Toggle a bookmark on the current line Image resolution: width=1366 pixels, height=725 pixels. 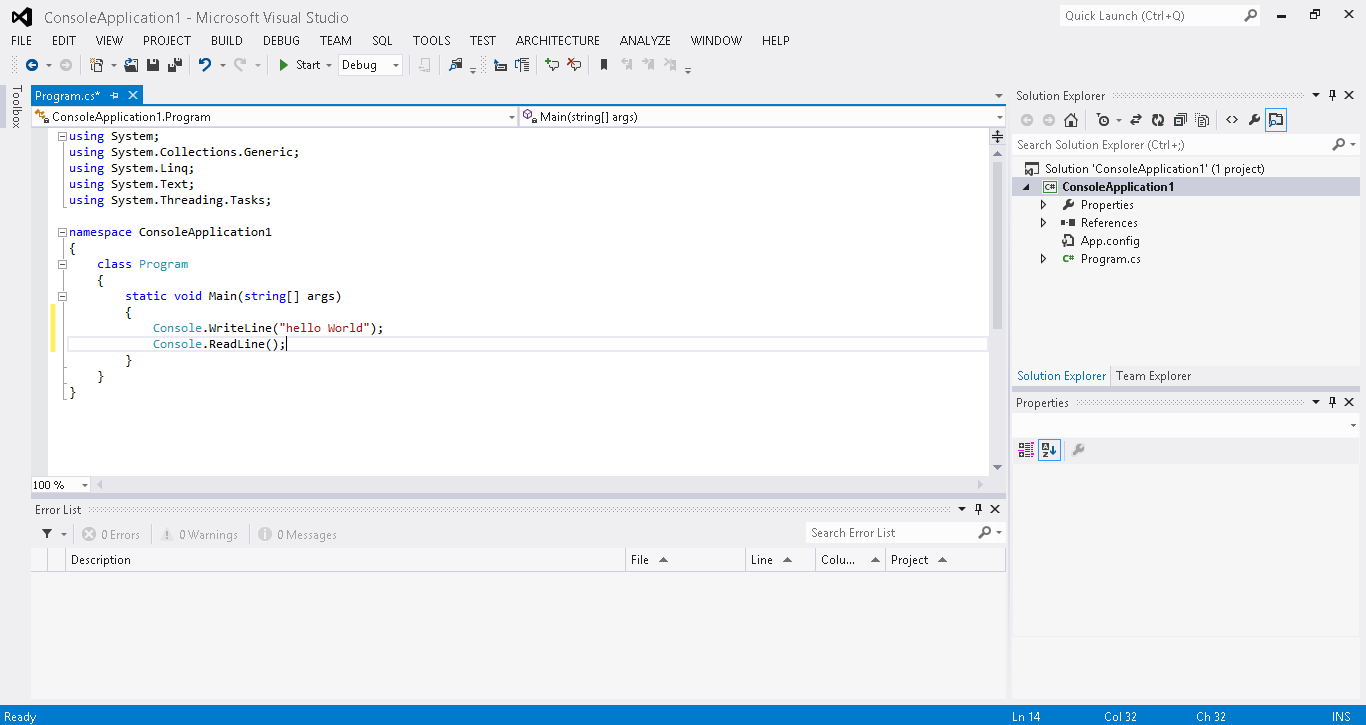604,65
